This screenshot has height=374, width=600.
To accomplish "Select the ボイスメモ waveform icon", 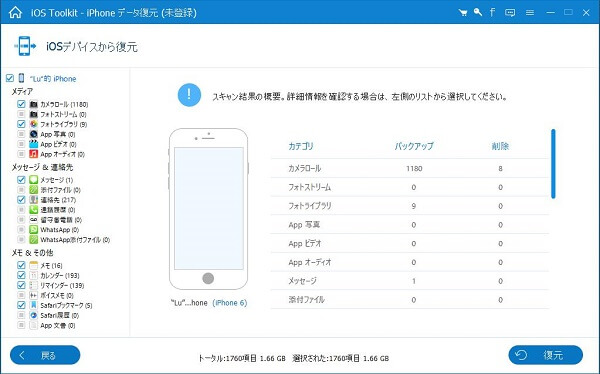I will [34, 295].
